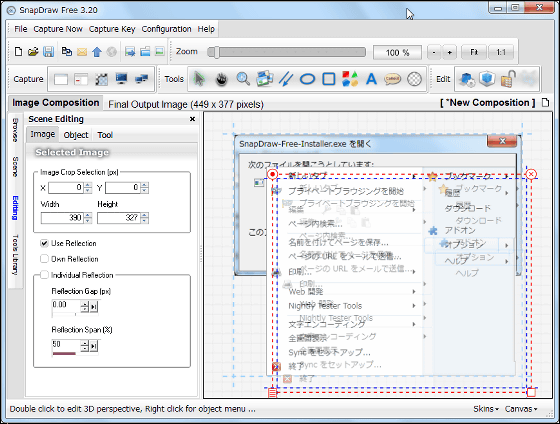Select the insert image tool
This screenshot has width=560, height=424.
coord(265,79)
